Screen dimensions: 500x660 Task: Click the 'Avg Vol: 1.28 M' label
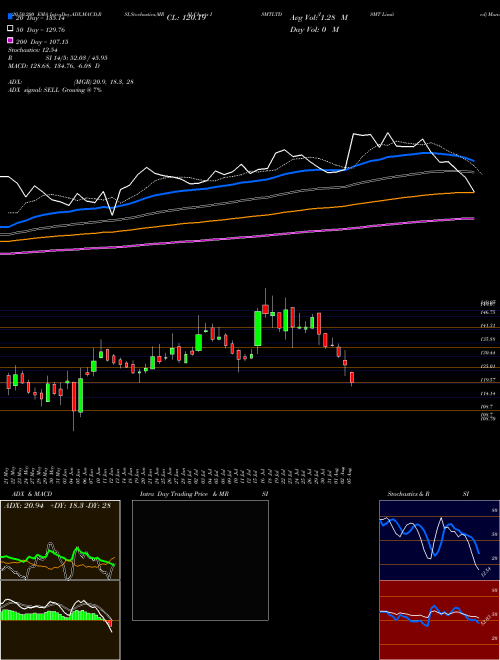point(319,17)
